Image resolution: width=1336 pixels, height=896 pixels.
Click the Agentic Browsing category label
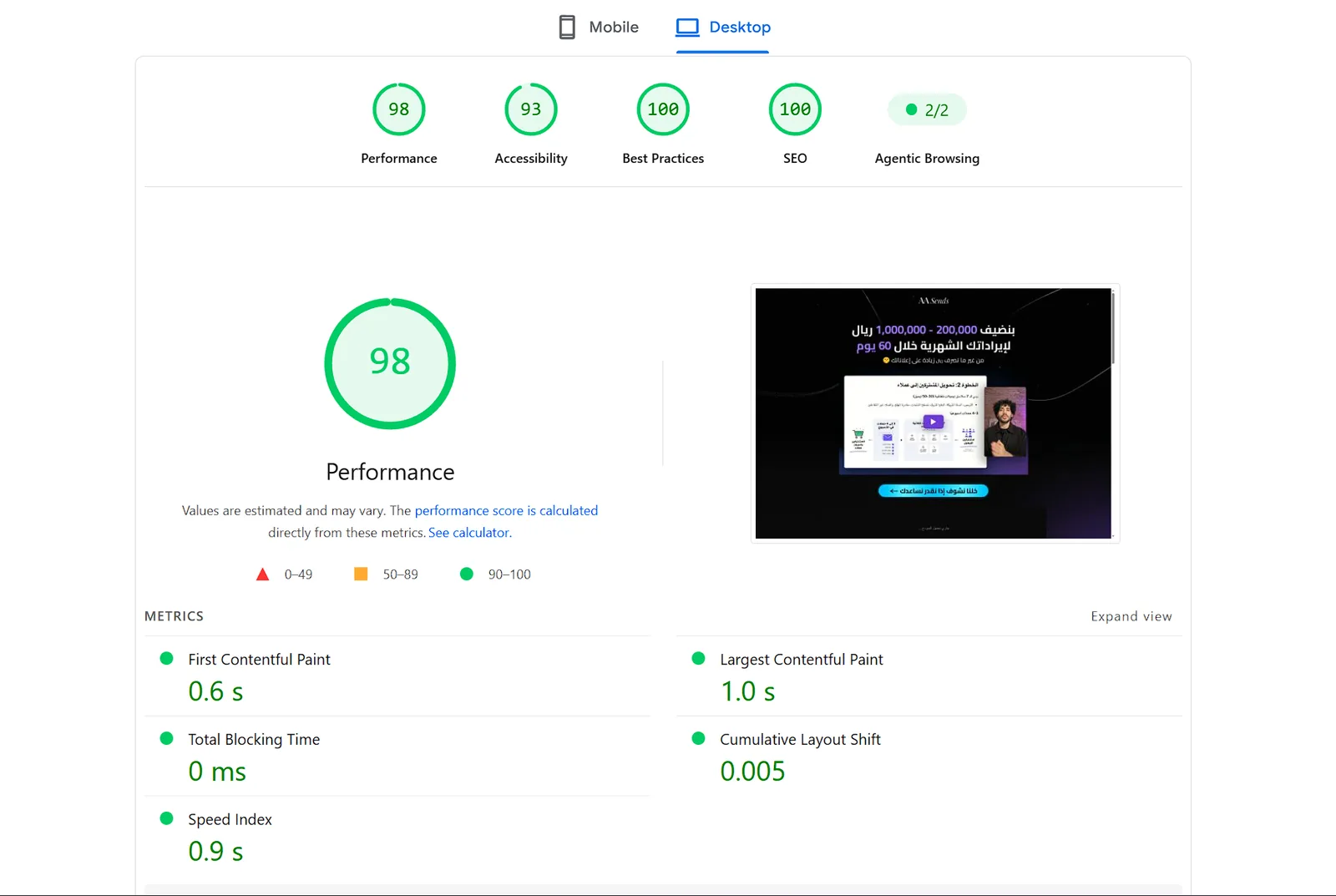927,159
